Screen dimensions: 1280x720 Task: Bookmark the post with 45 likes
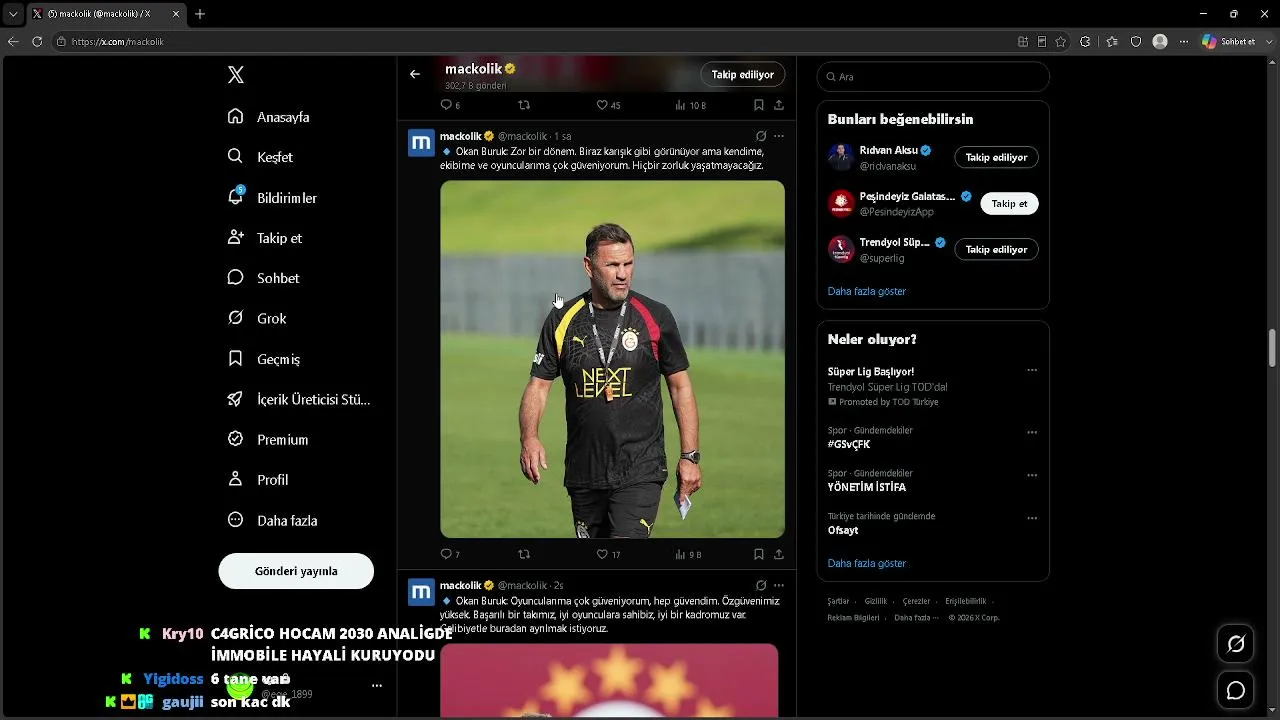759,105
